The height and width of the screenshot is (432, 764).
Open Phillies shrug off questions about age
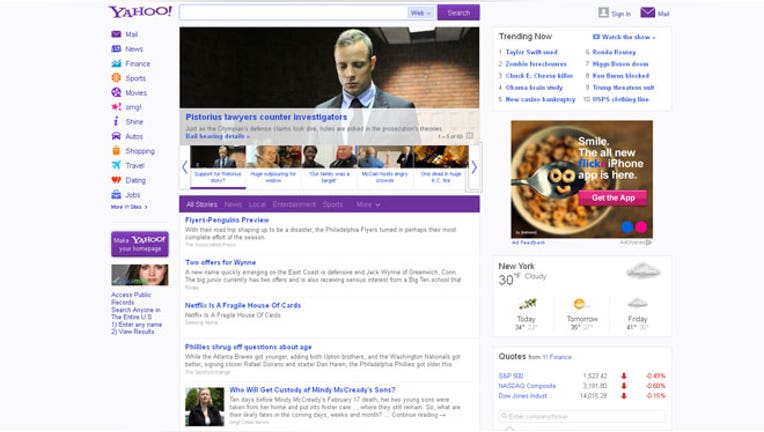tap(248, 347)
